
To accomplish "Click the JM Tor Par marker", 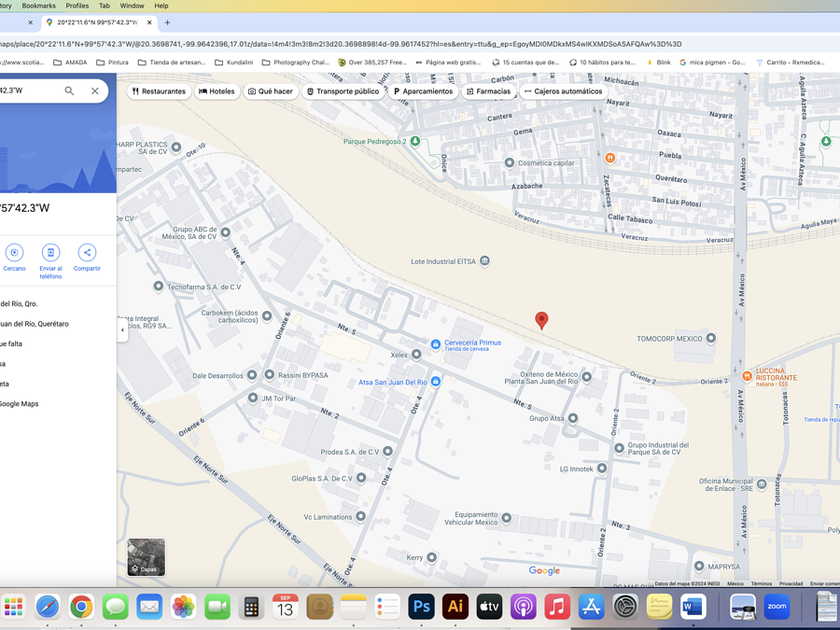I will click(253, 398).
